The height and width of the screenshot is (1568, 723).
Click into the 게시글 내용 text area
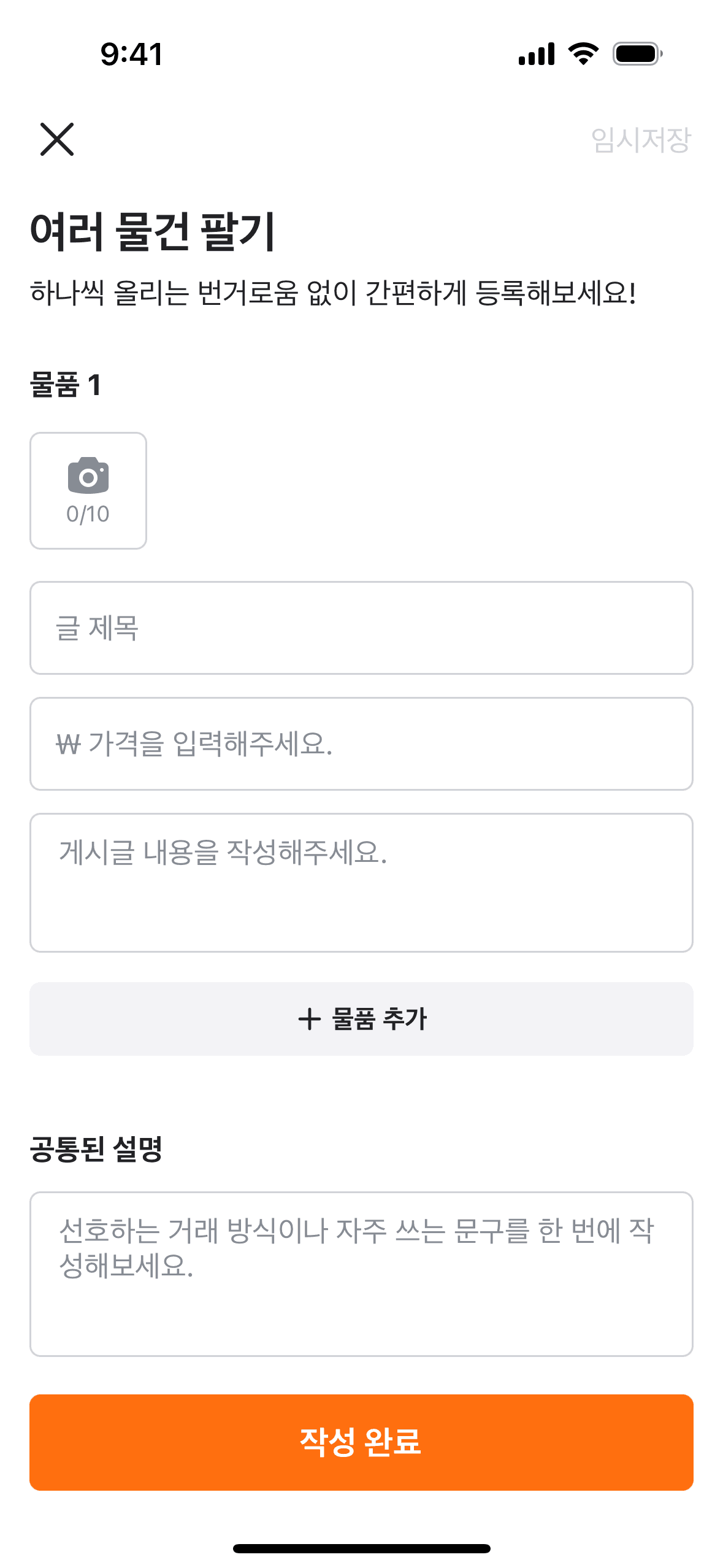coord(361,882)
